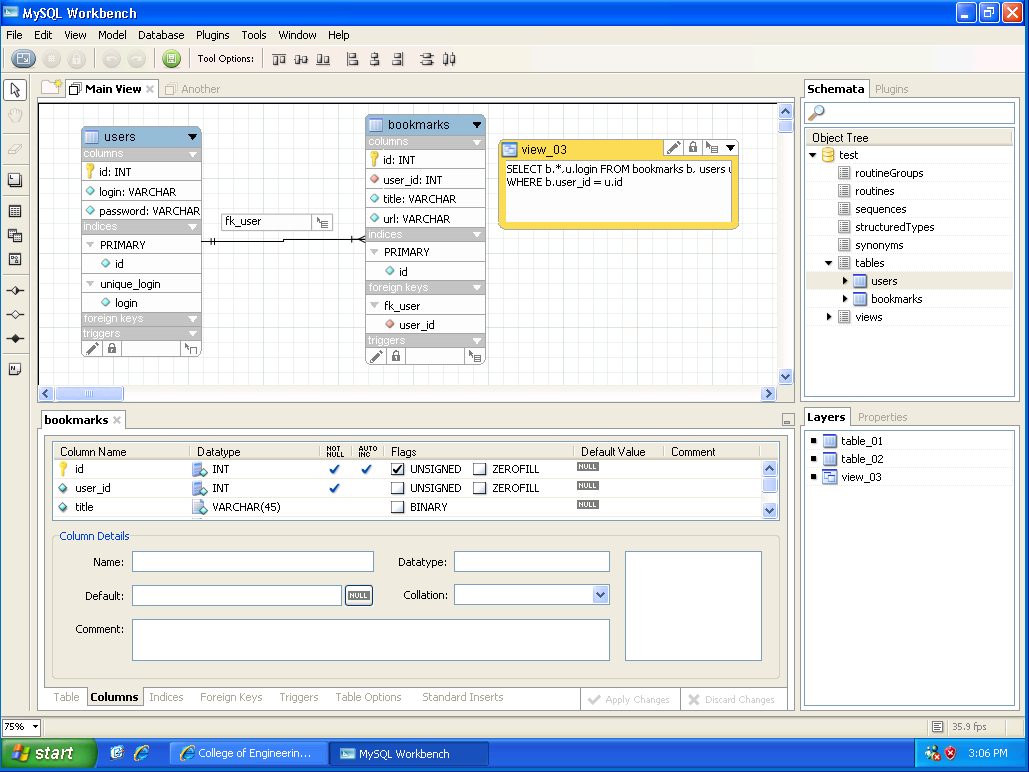Align objects to left edges

coord(352,60)
